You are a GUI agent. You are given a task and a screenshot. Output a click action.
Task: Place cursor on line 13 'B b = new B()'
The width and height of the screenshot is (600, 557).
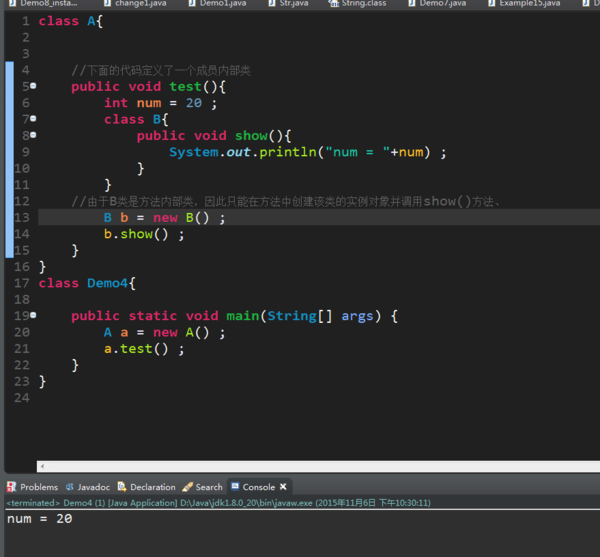point(165,218)
